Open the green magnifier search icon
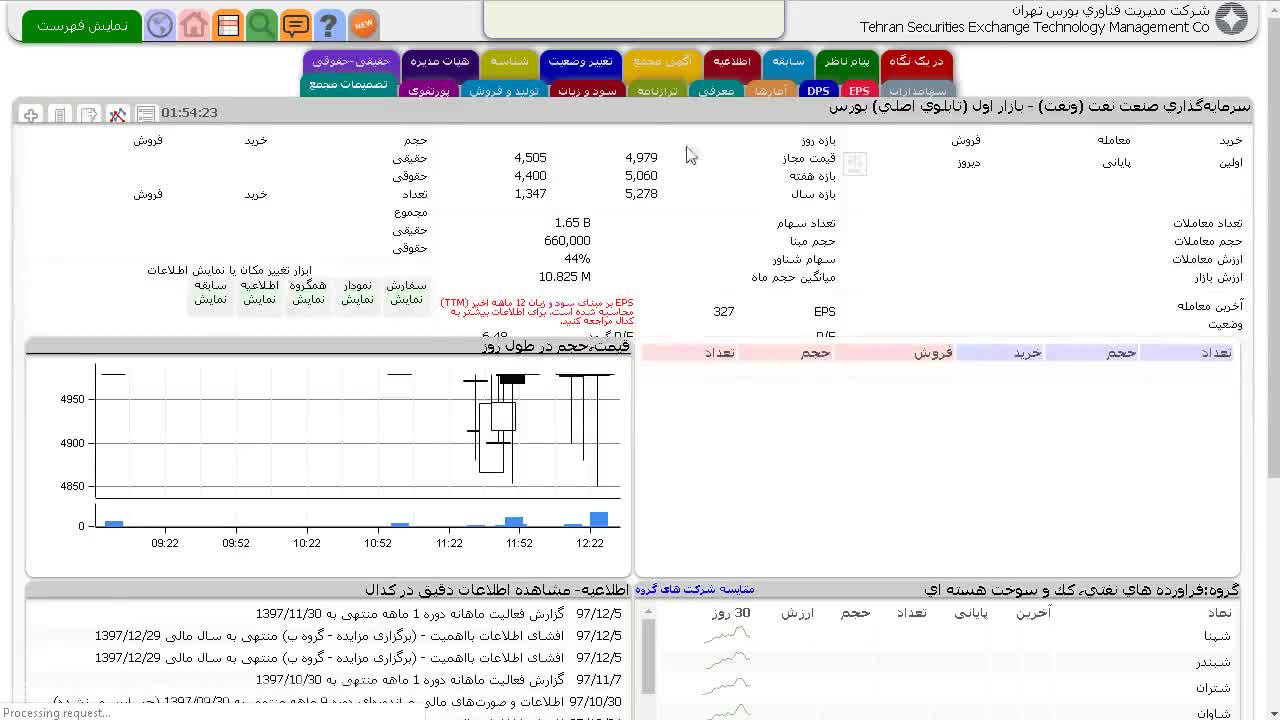The image size is (1280, 720). click(x=262, y=25)
